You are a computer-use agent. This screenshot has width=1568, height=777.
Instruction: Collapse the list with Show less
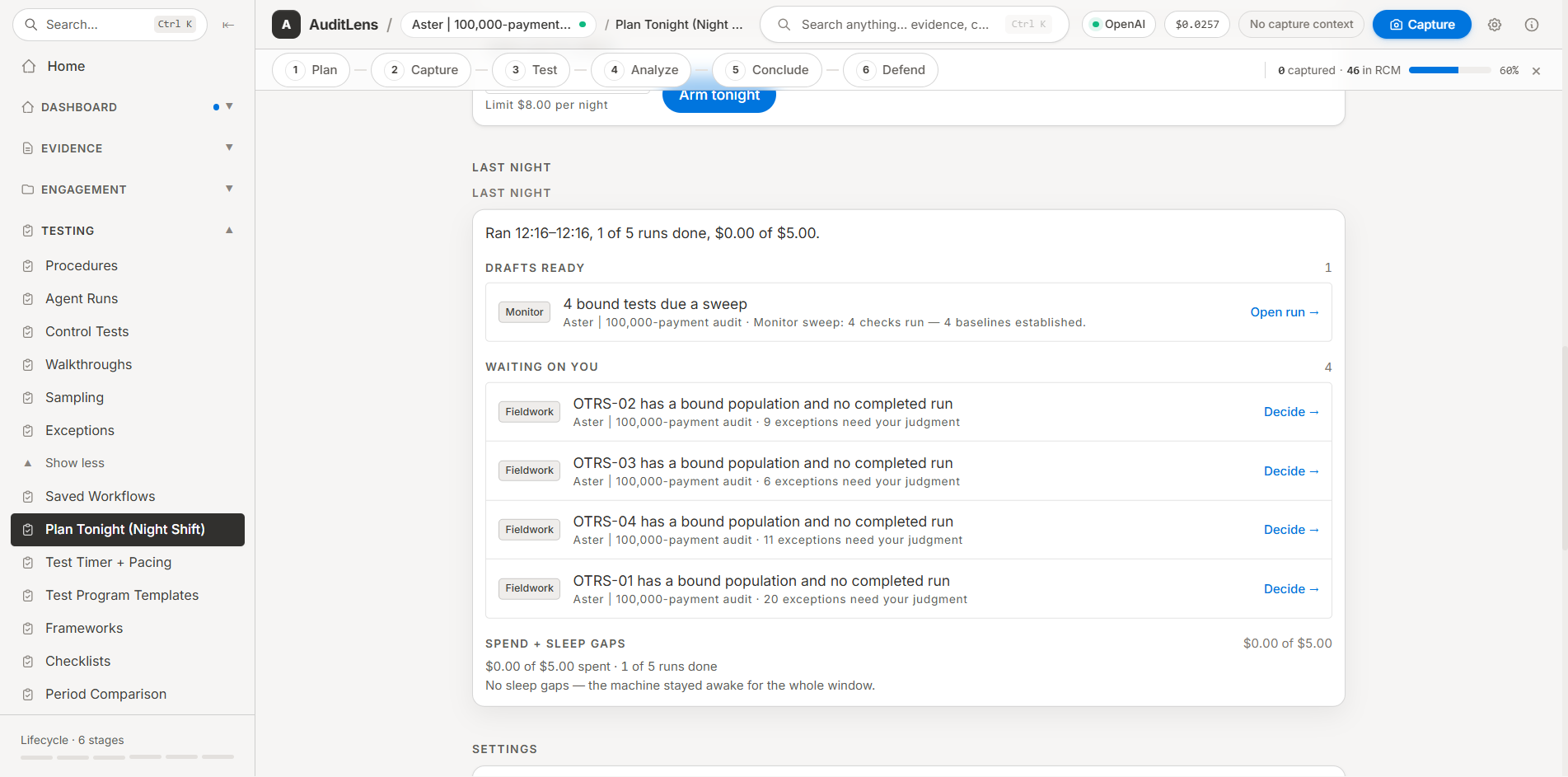[x=74, y=463]
